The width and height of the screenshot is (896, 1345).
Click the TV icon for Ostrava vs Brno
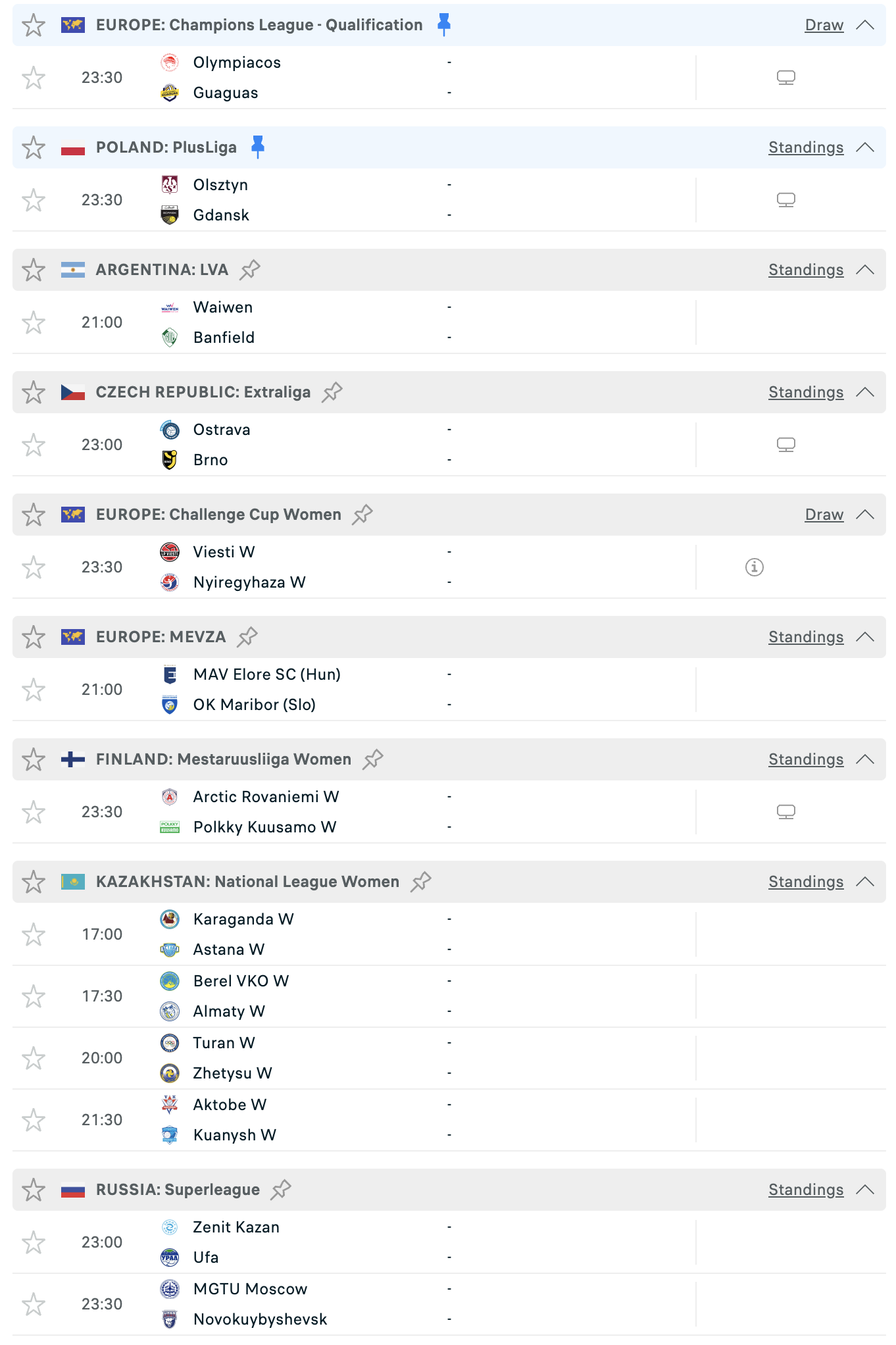tap(785, 445)
